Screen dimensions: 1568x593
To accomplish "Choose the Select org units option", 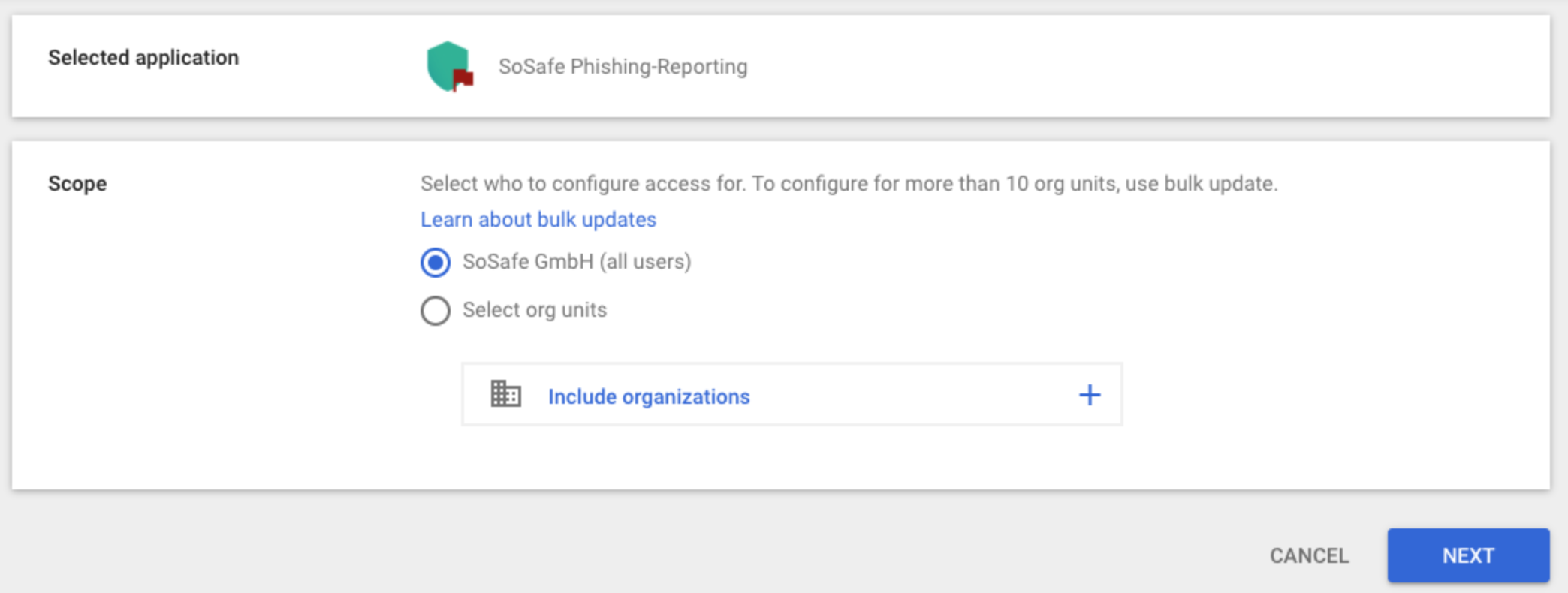I will tap(434, 310).
